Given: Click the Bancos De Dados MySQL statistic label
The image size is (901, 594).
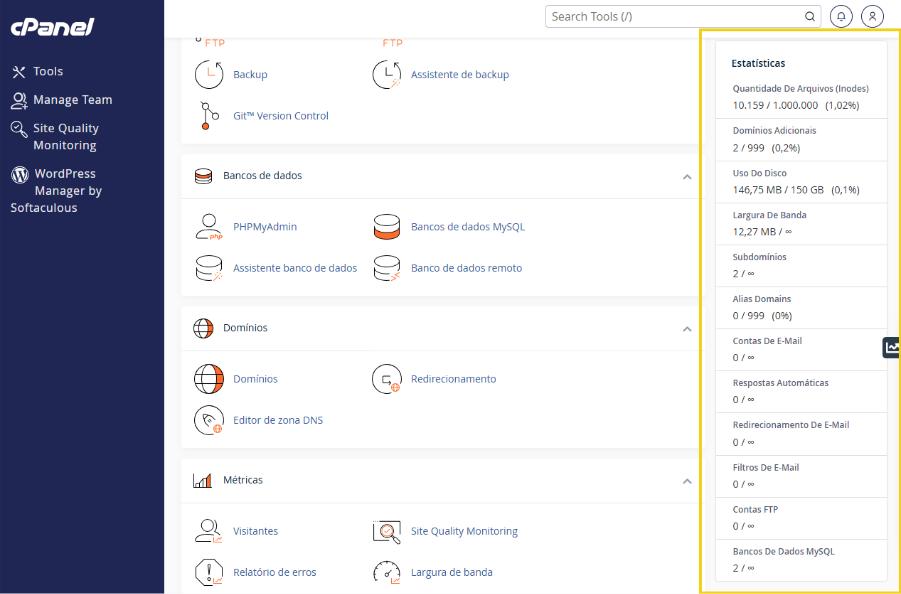Looking at the screenshot, I should point(783,551).
